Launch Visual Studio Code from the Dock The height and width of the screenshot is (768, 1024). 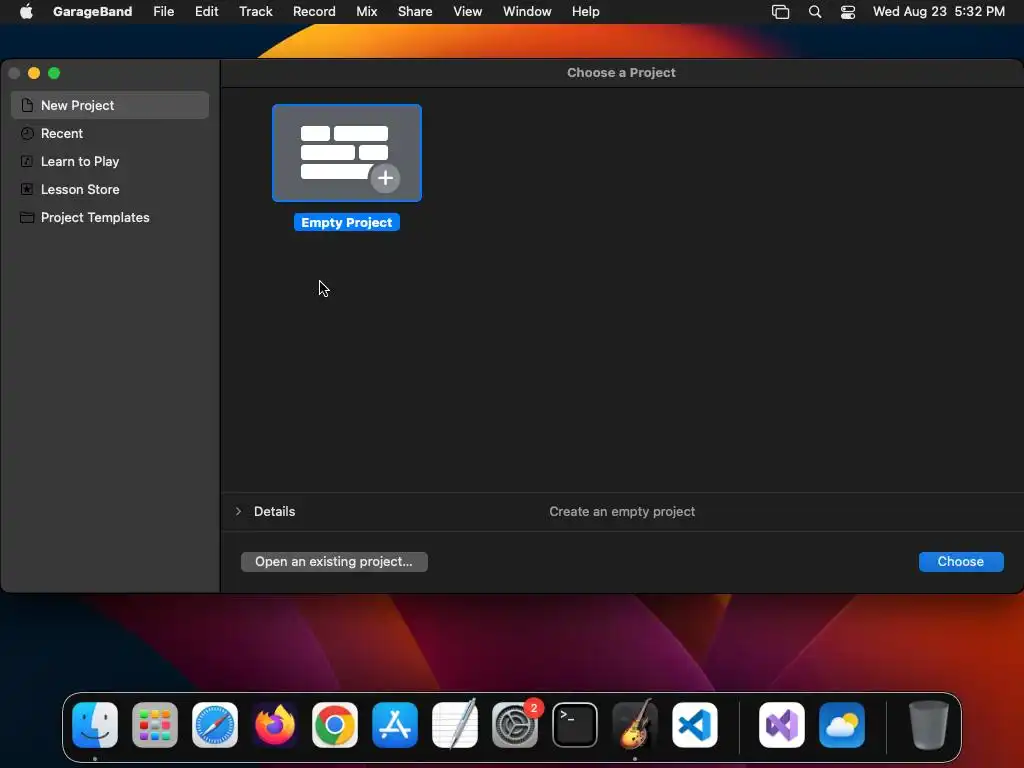click(x=695, y=725)
